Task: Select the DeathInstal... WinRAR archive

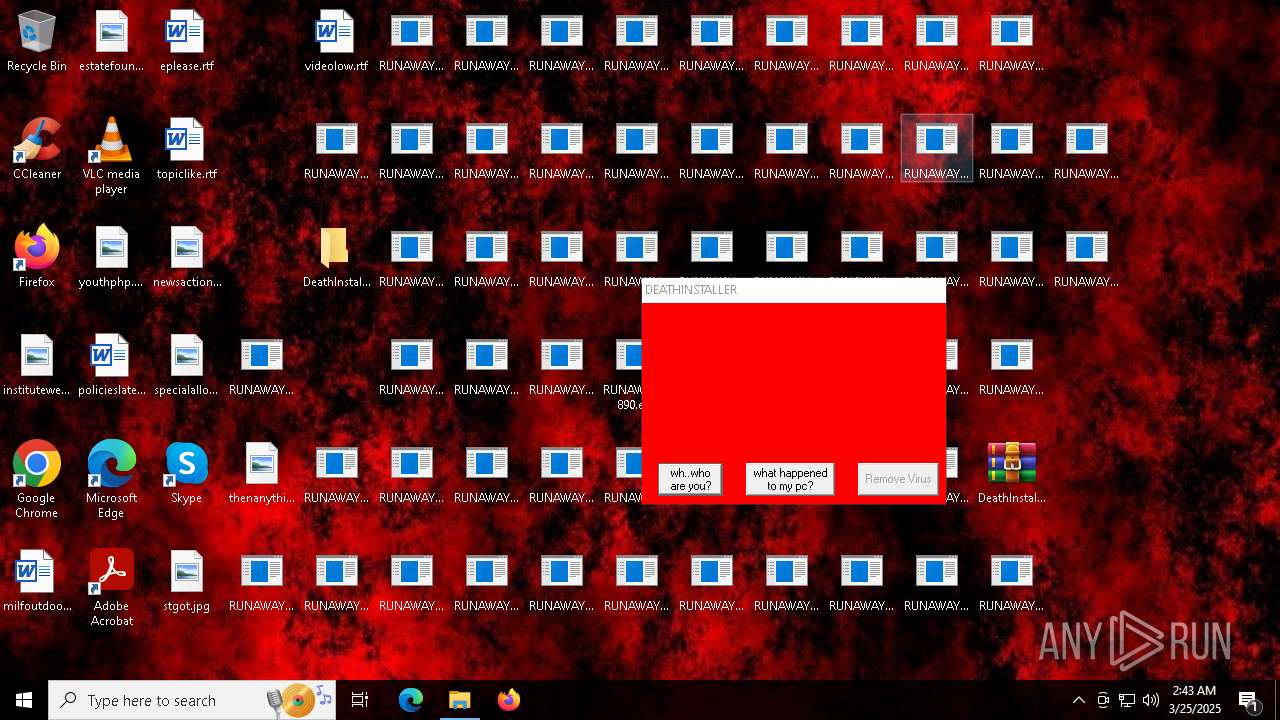Action: 1011,474
